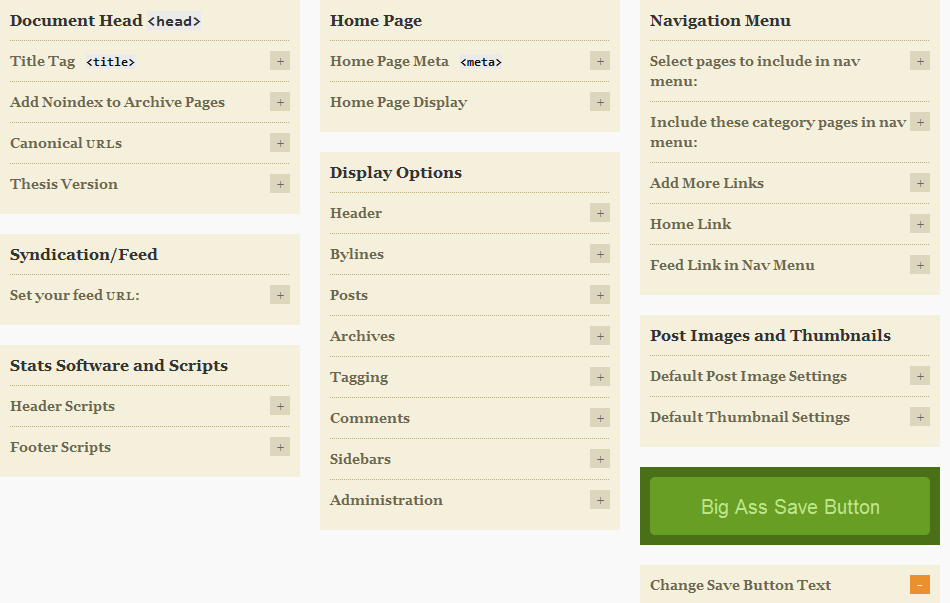Expand Bylines display options
This screenshot has height=603, width=950.
pyautogui.click(x=600, y=255)
